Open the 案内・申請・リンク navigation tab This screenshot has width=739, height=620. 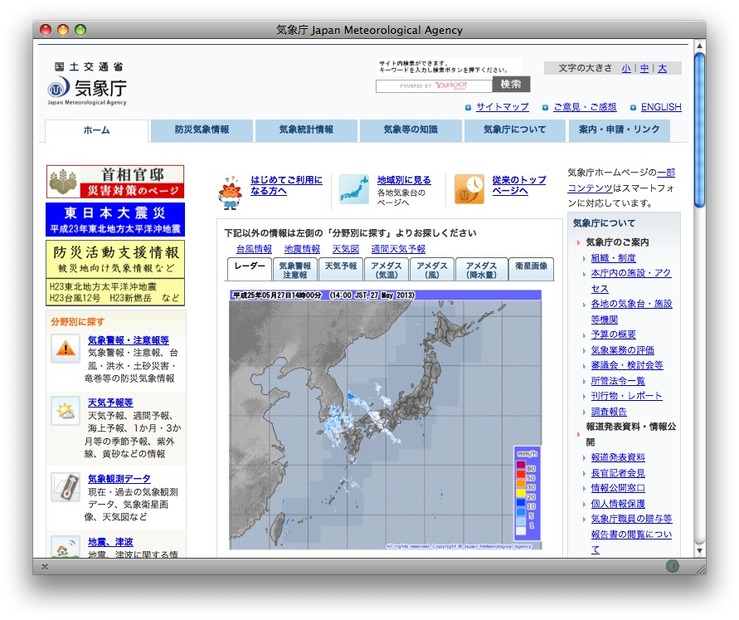click(x=619, y=130)
